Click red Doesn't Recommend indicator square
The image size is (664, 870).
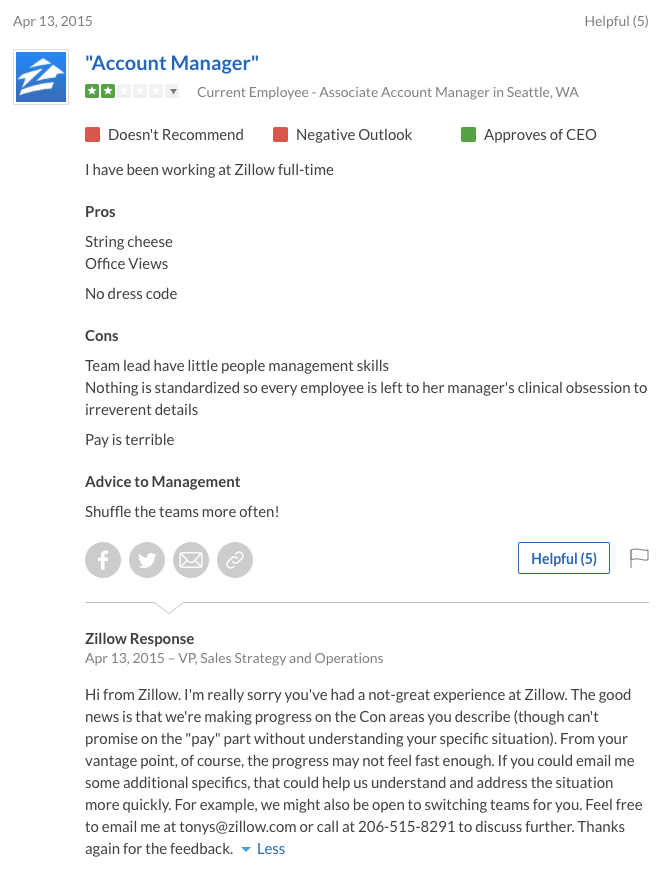(93, 135)
